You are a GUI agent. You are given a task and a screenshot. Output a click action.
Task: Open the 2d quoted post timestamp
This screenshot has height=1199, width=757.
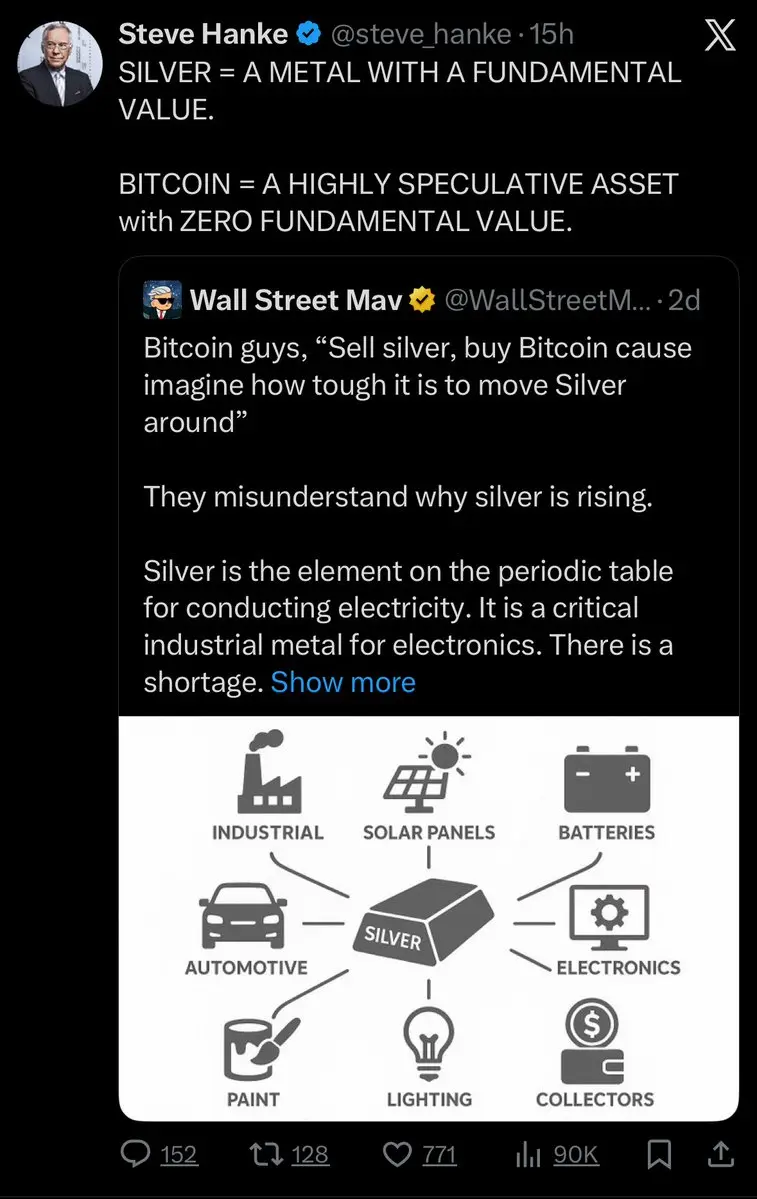684,299
